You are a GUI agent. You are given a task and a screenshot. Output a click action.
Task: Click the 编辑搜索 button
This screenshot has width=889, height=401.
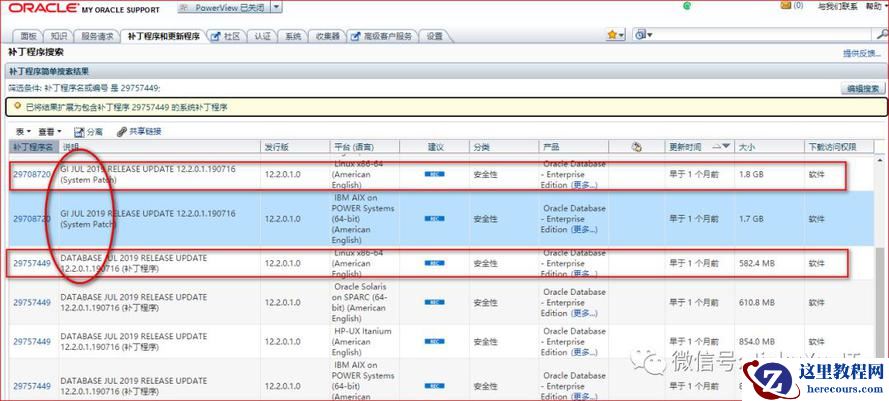[861, 89]
